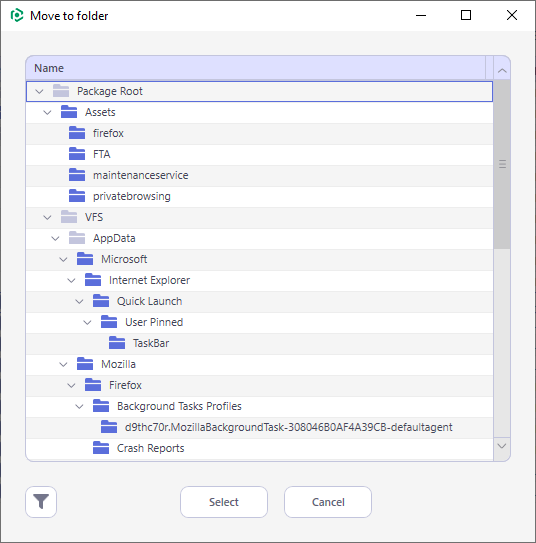Click the Select button

[x=224, y=502]
